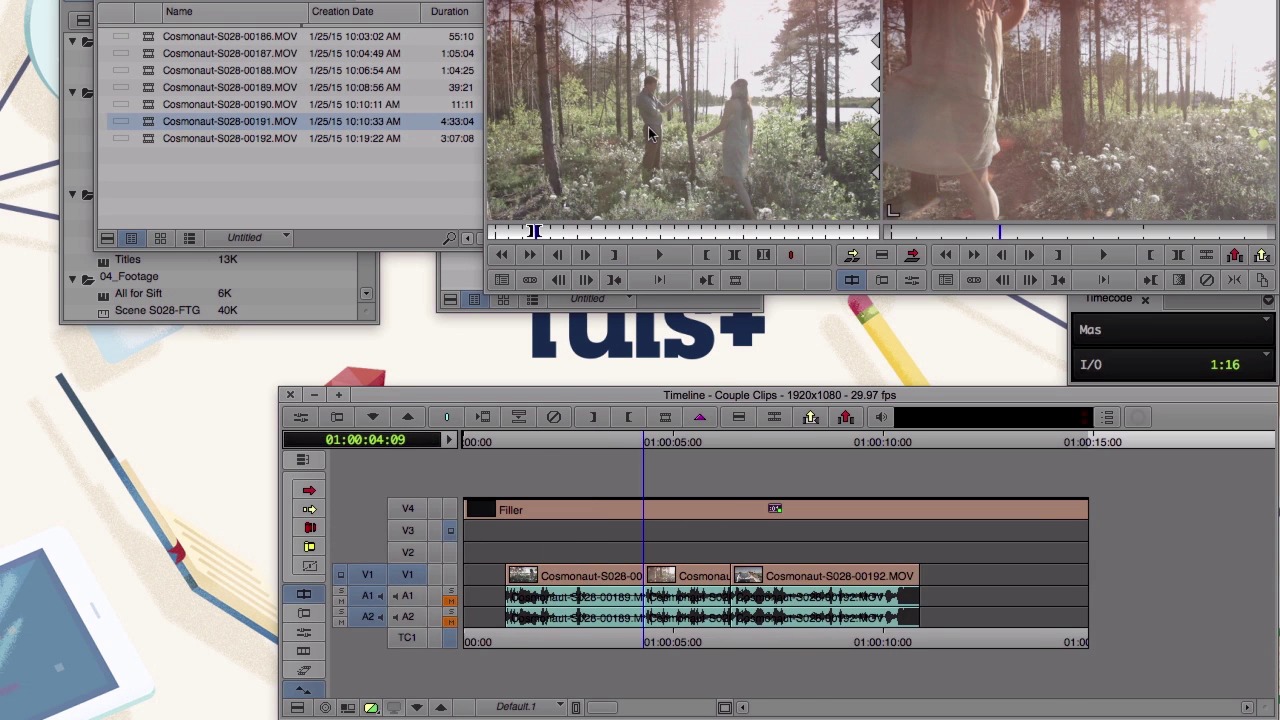Click record monitor Fast Forward button
This screenshot has height=720, width=1280.
tap(973, 256)
